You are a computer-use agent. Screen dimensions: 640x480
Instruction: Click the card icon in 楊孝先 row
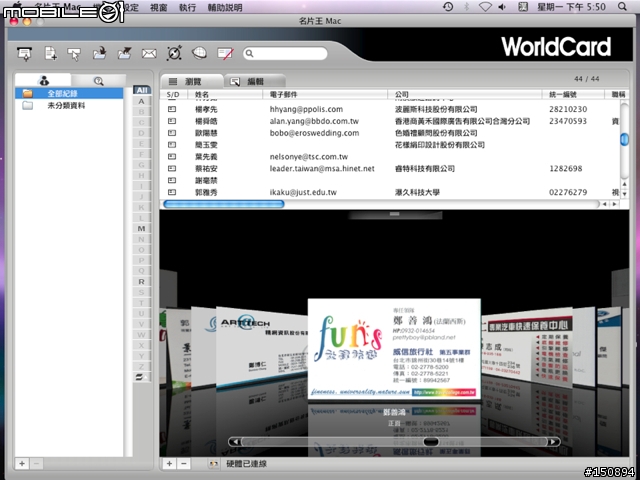[x=172, y=109]
